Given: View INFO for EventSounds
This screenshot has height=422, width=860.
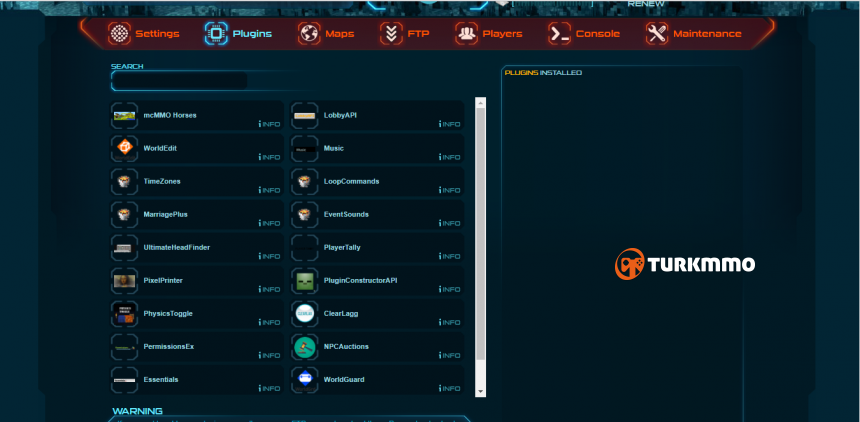Looking at the screenshot, I should tap(449, 223).
